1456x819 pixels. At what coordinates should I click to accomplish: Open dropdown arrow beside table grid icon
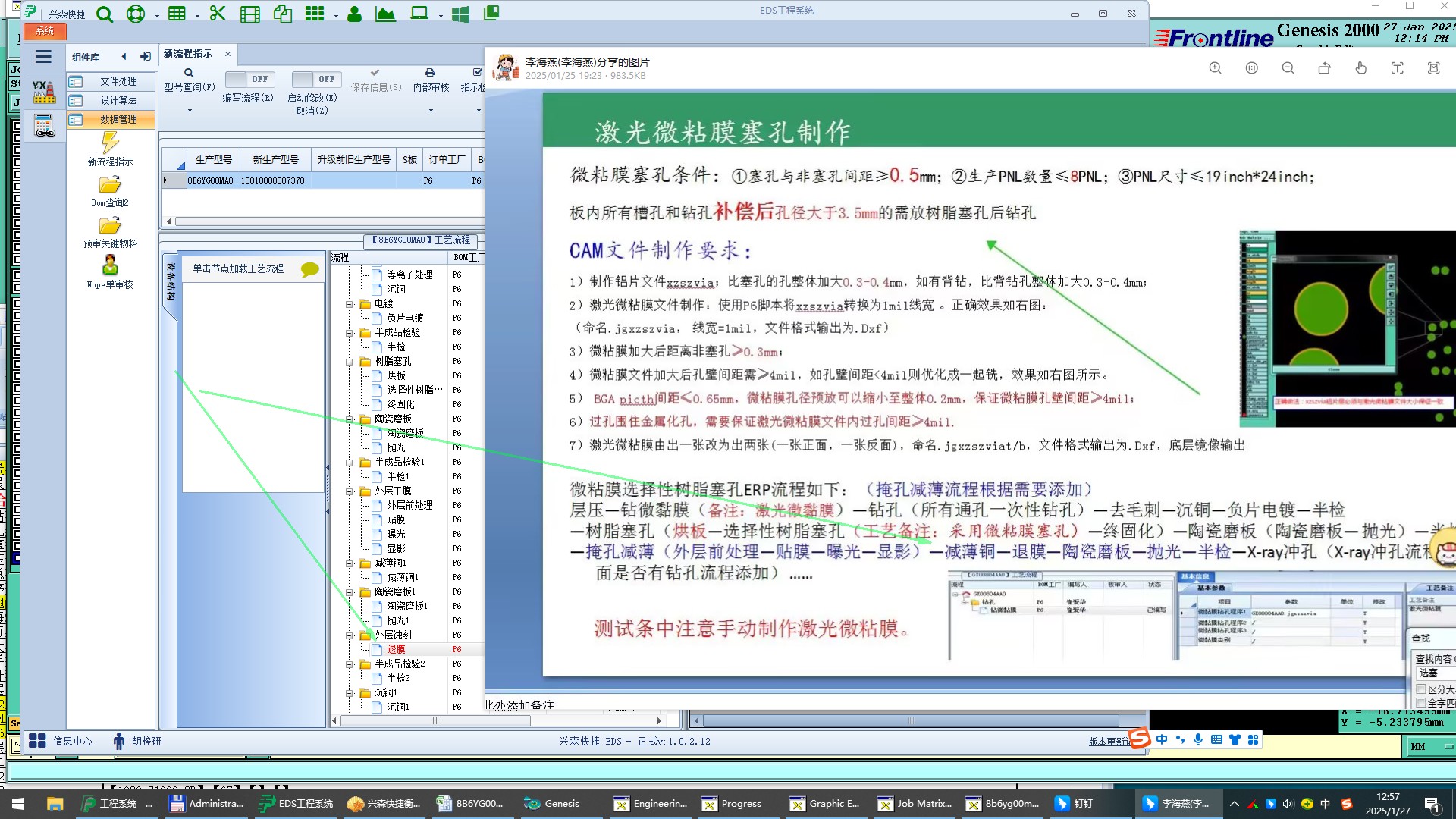coord(197,16)
